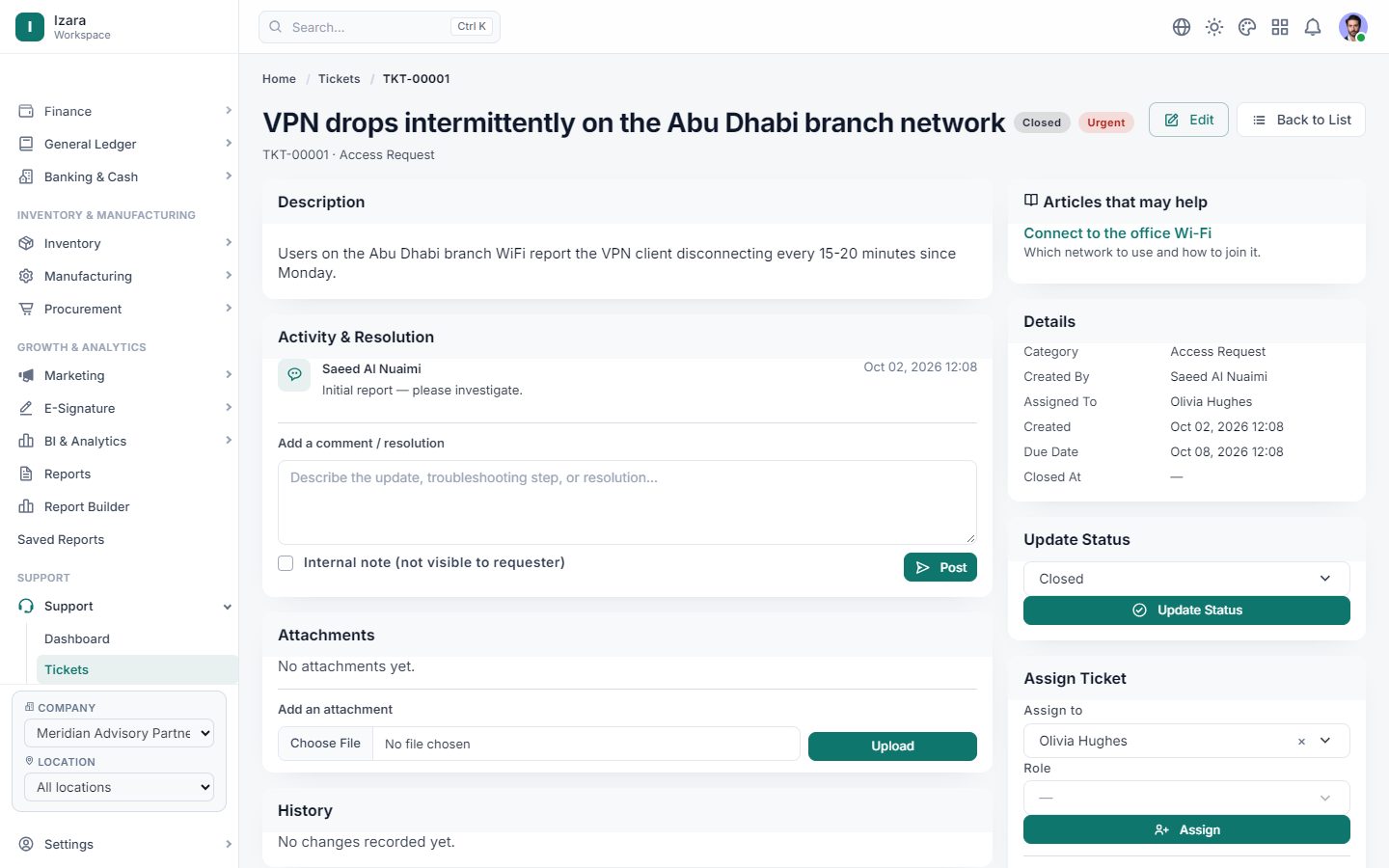Image resolution: width=1389 pixels, height=868 pixels.
Task: Click the comment / resolution text area
Action: pyautogui.click(x=627, y=502)
